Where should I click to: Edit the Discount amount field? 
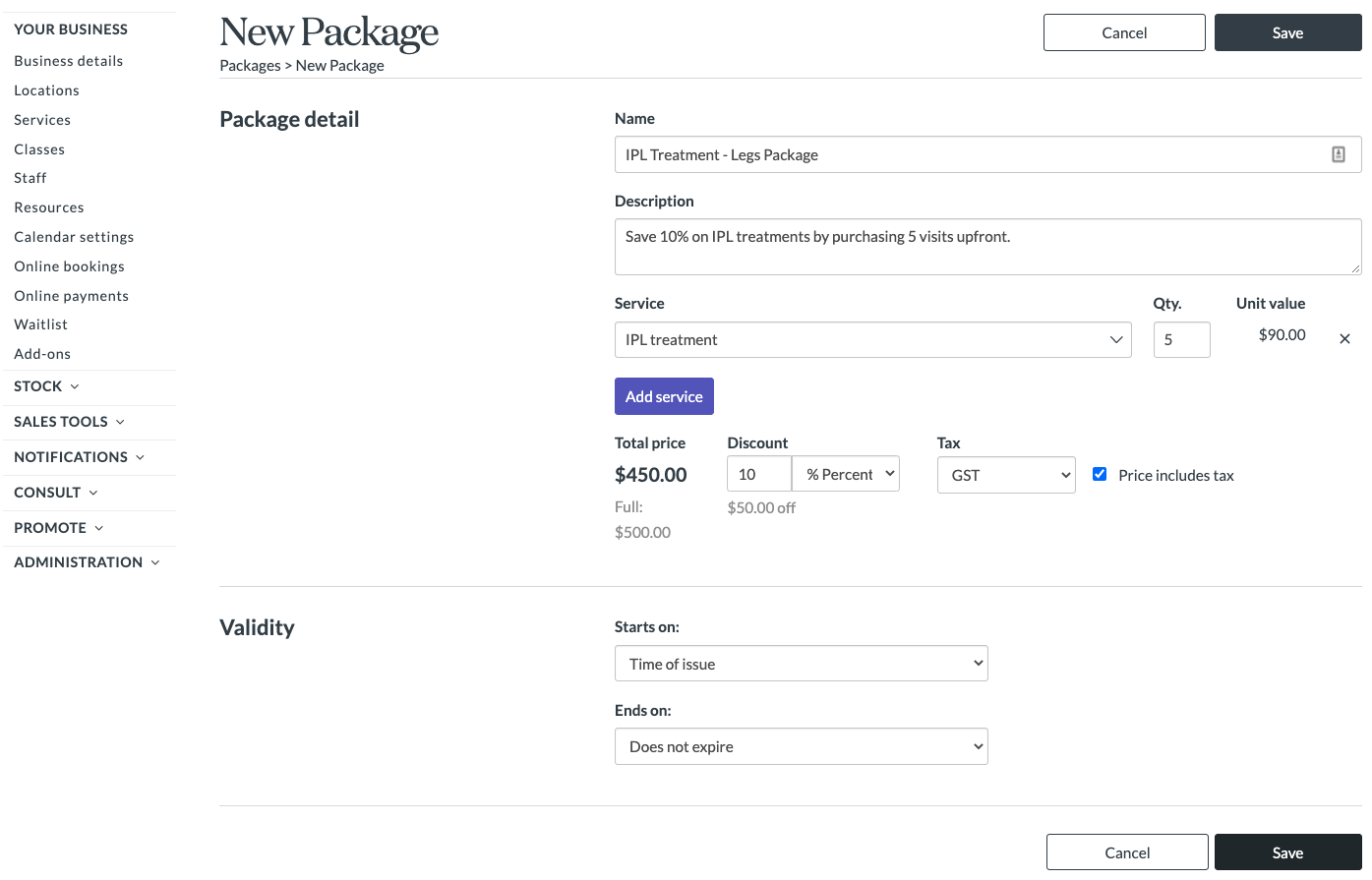click(758, 473)
